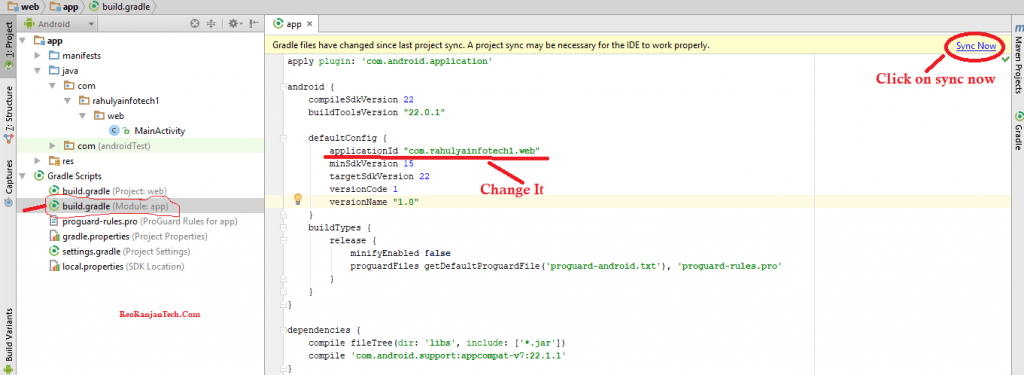Open the Gradle tool window

coord(1017,131)
